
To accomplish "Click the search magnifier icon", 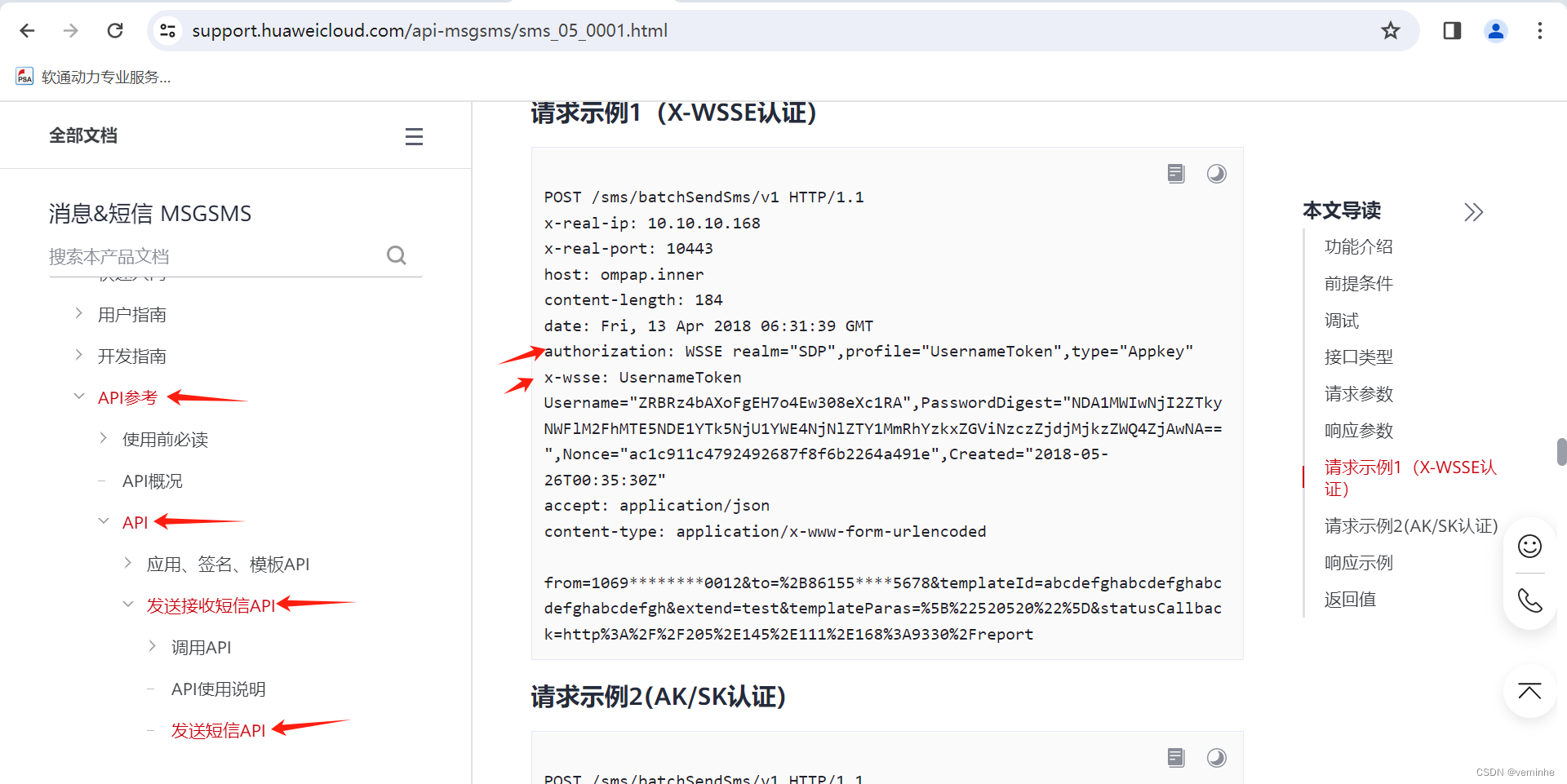I will tap(397, 255).
